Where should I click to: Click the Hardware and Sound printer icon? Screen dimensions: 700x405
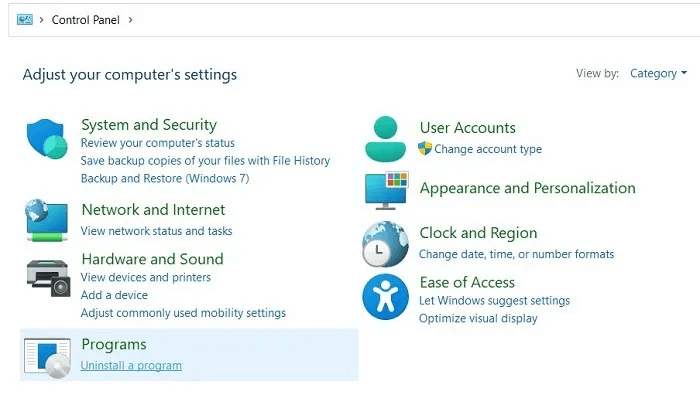click(x=46, y=277)
